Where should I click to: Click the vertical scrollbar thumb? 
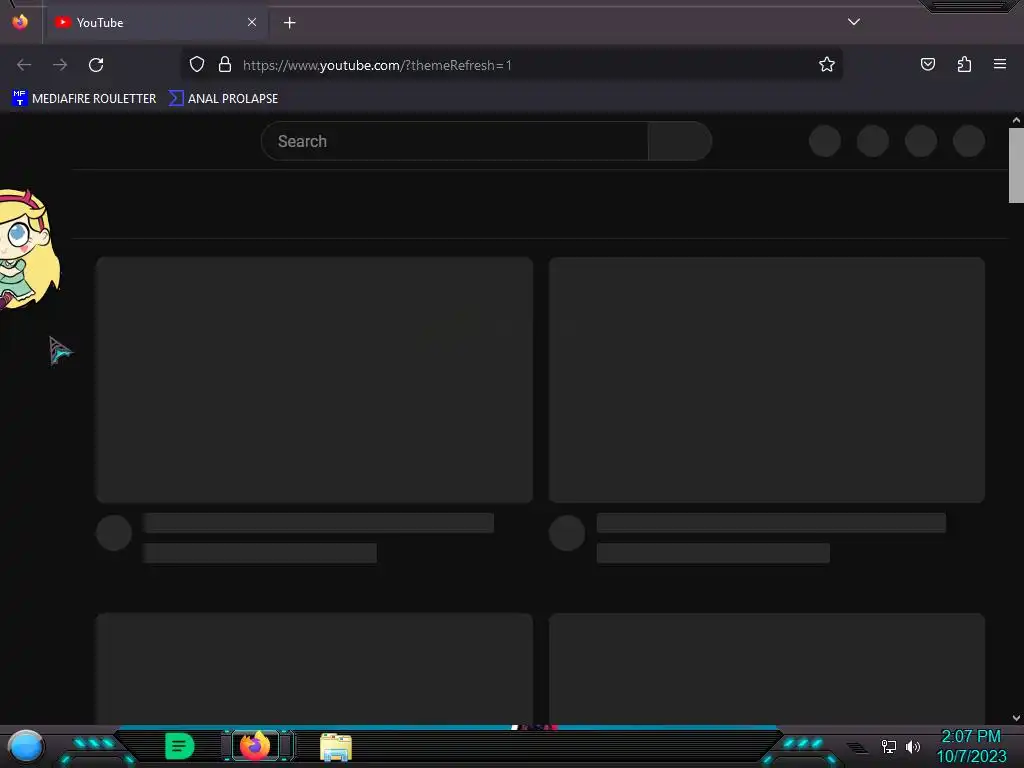[x=1016, y=166]
